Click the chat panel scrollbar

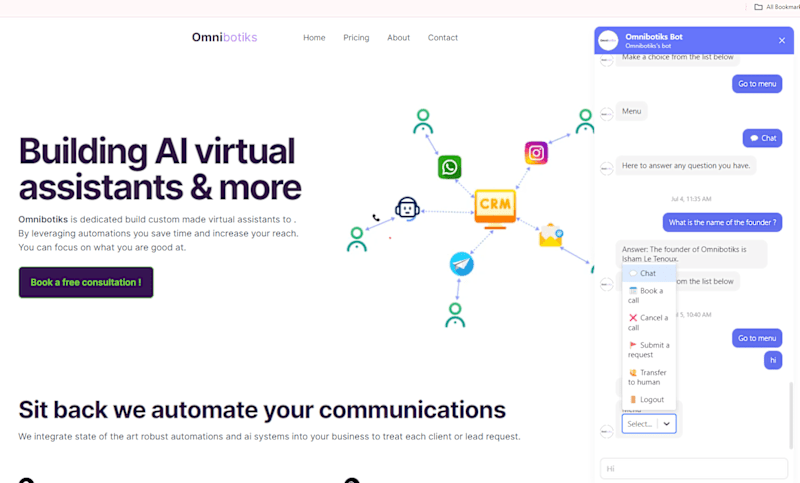point(791,415)
